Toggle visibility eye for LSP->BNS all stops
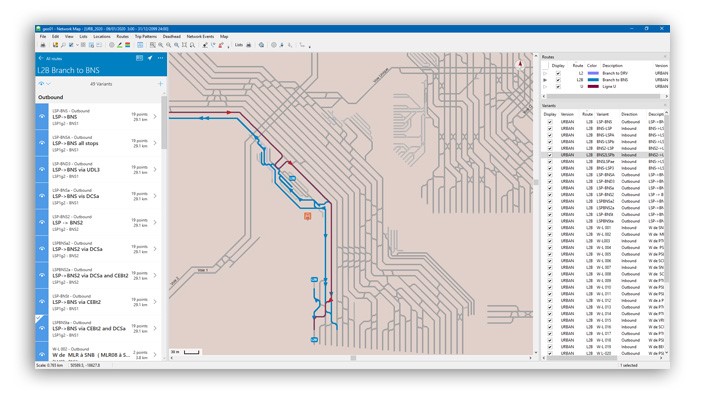Image resolution: width=705 pixels, height=406 pixels. pyautogui.click(x=42, y=143)
